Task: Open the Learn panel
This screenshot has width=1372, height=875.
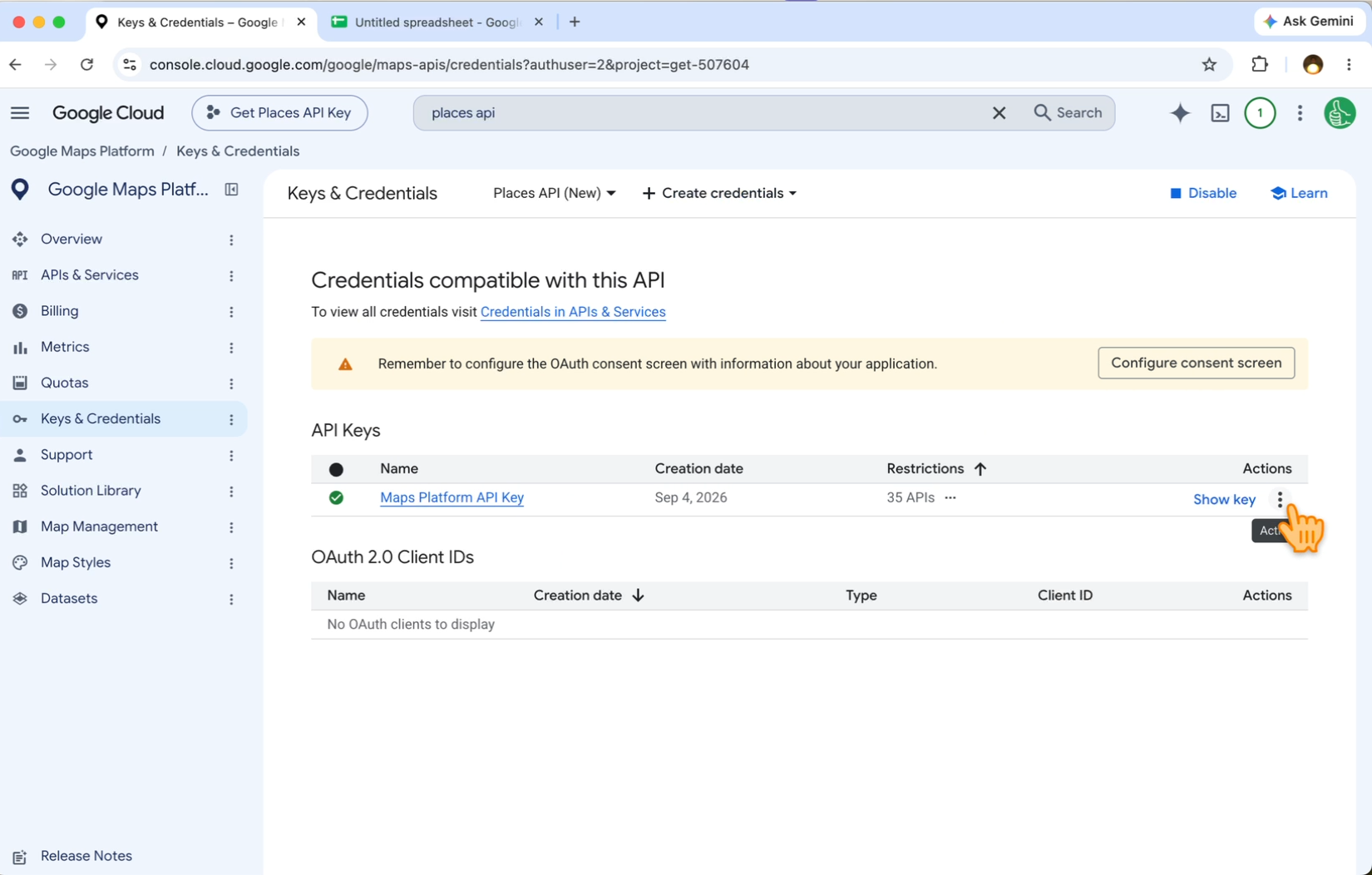Action: 1299,193
